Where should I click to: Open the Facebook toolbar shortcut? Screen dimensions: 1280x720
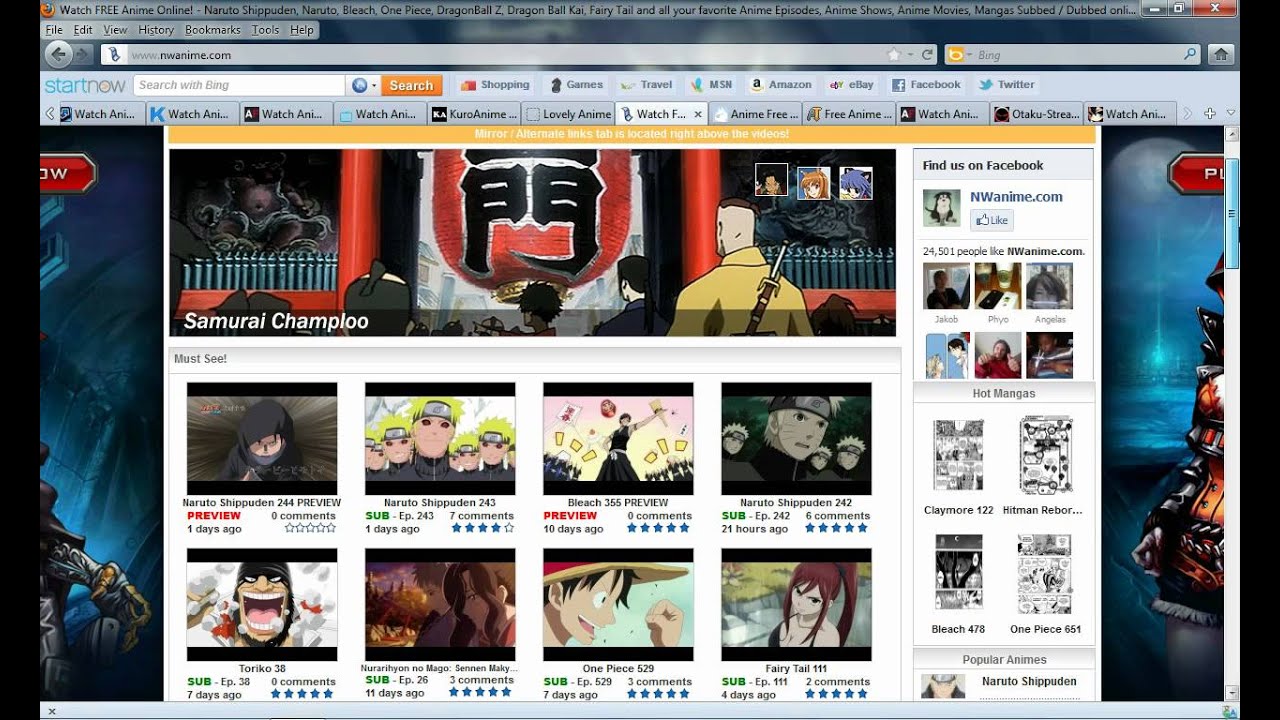point(926,85)
